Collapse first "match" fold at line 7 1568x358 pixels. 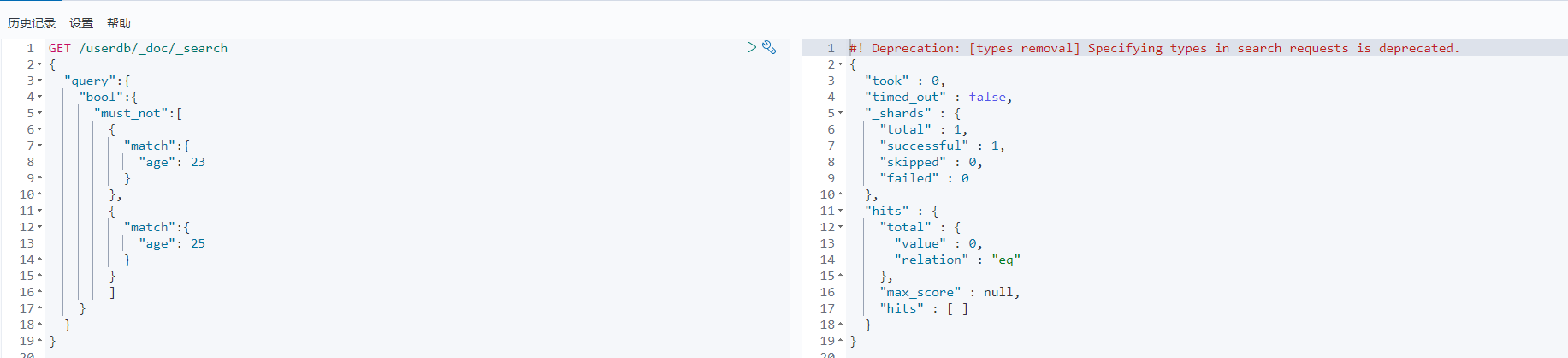[39, 146]
